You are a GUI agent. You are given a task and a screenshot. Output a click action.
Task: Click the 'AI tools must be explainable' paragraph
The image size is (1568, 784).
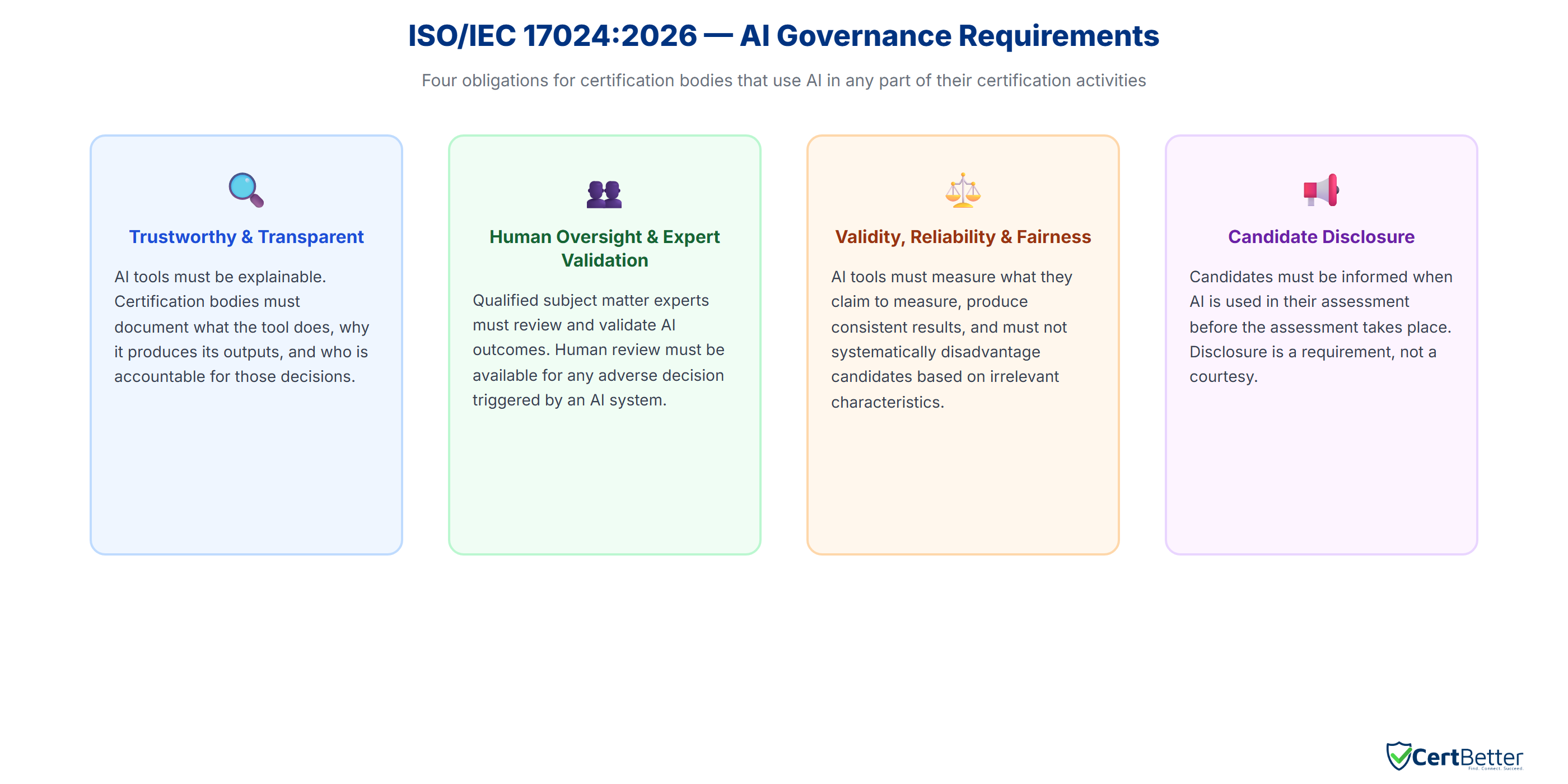coord(242,327)
